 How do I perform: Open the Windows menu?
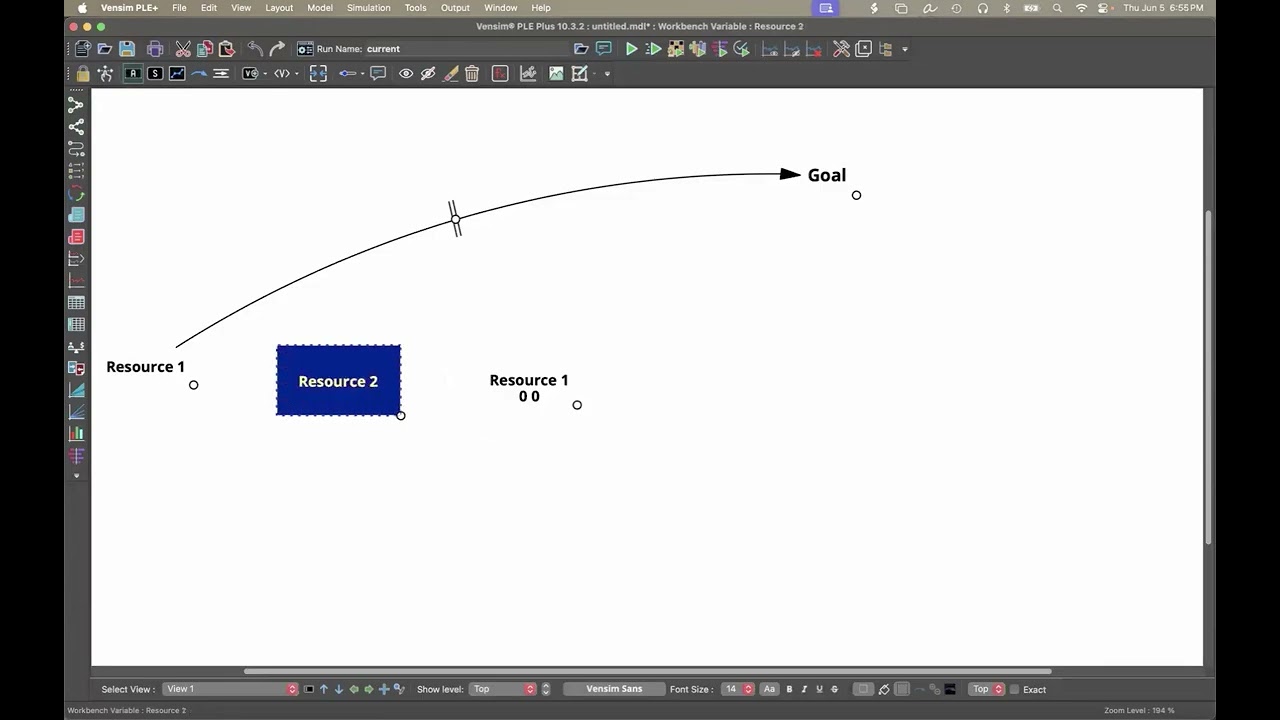501,8
